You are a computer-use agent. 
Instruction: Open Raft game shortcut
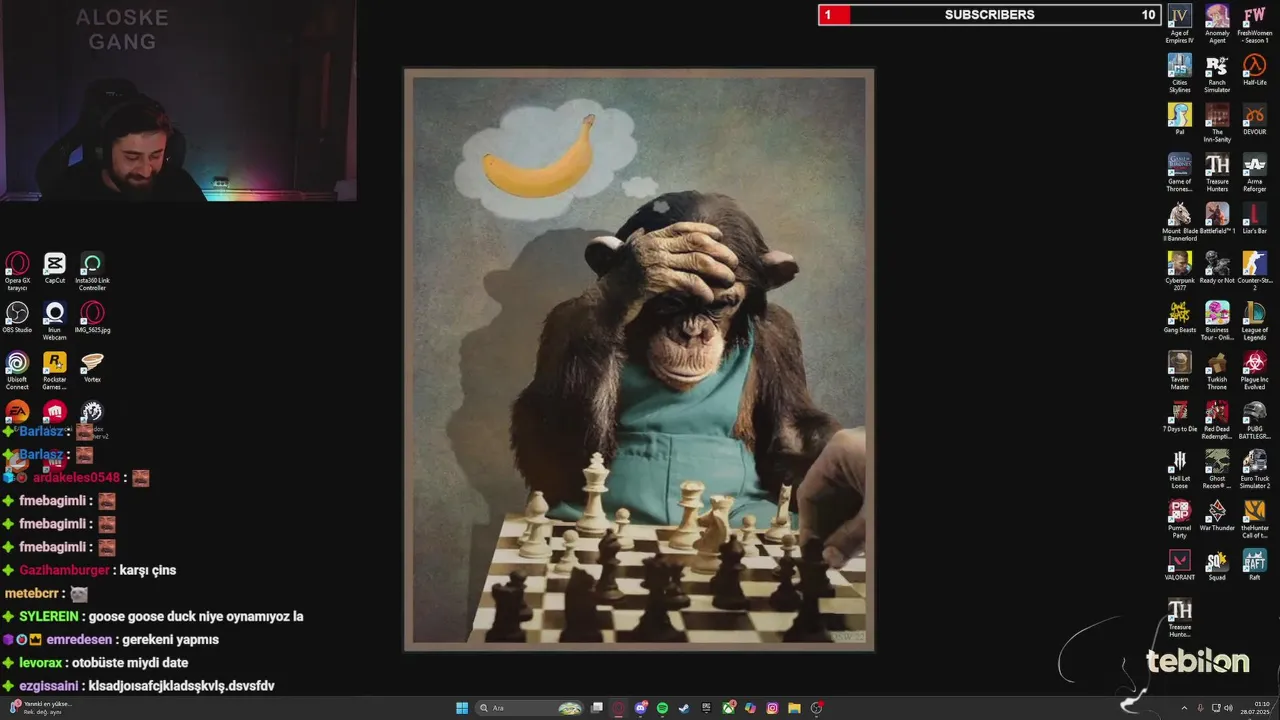click(x=1254, y=564)
